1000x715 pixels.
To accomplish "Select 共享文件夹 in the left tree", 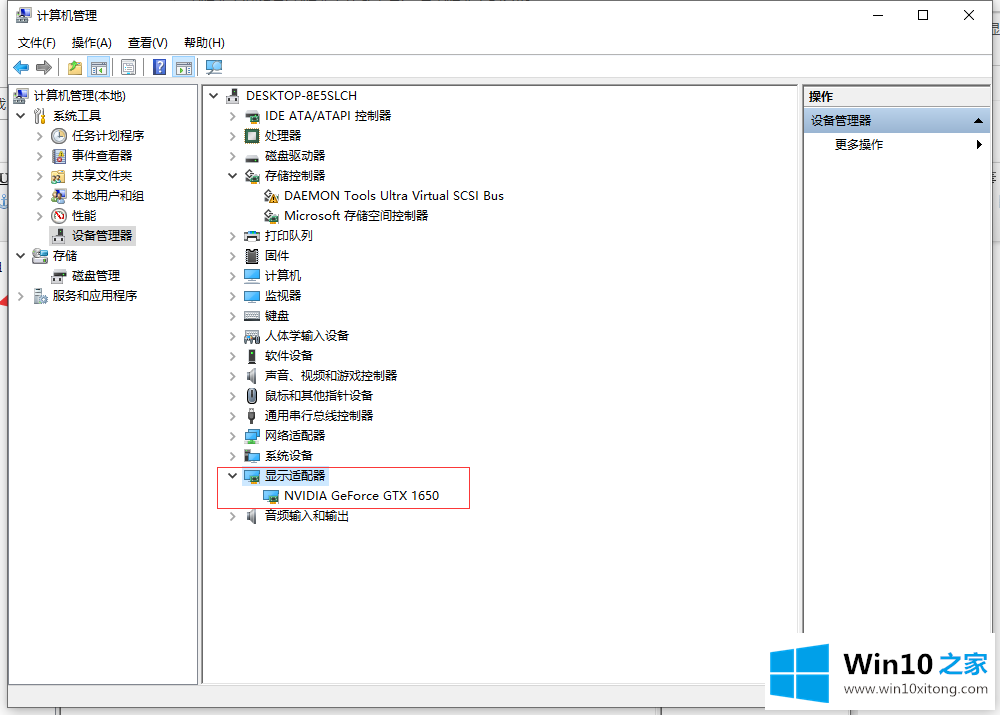I will click(102, 175).
